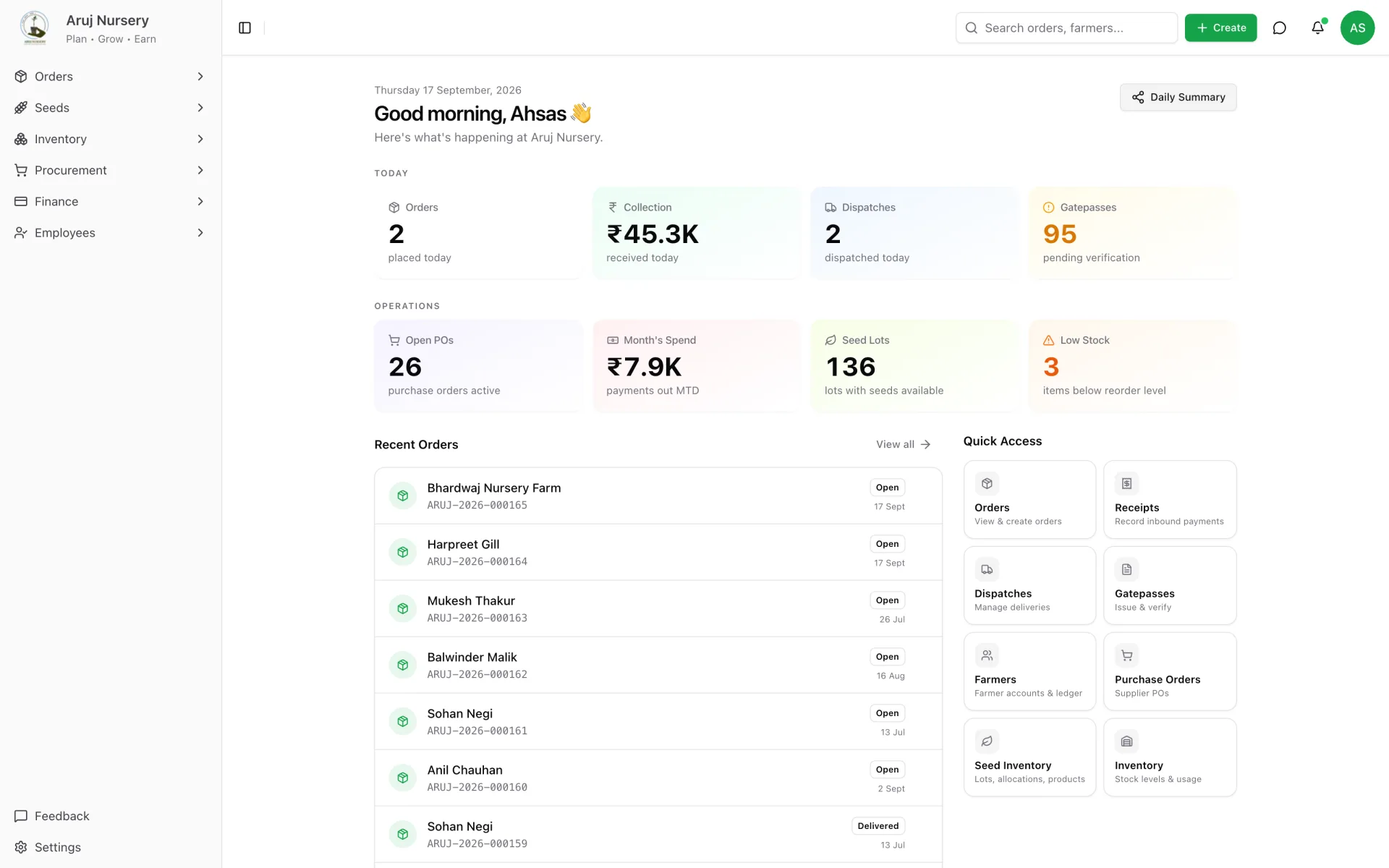1389x868 pixels.
Task: Open Seed Inventory quick access card
Action: (x=1029, y=757)
